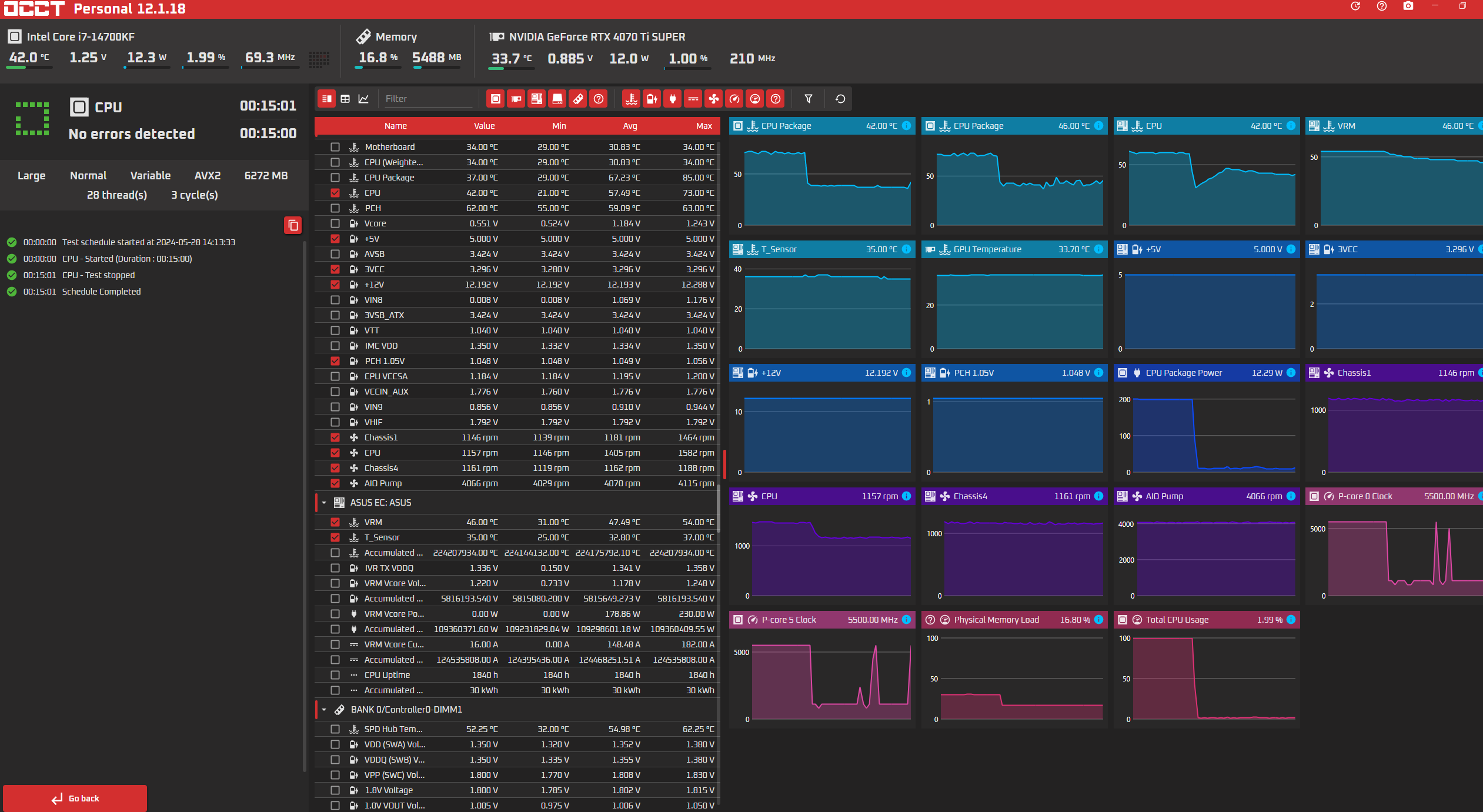Image resolution: width=1483 pixels, height=812 pixels.
Task: Enable the Motherboard temperature checkbox
Action: point(335,147)
